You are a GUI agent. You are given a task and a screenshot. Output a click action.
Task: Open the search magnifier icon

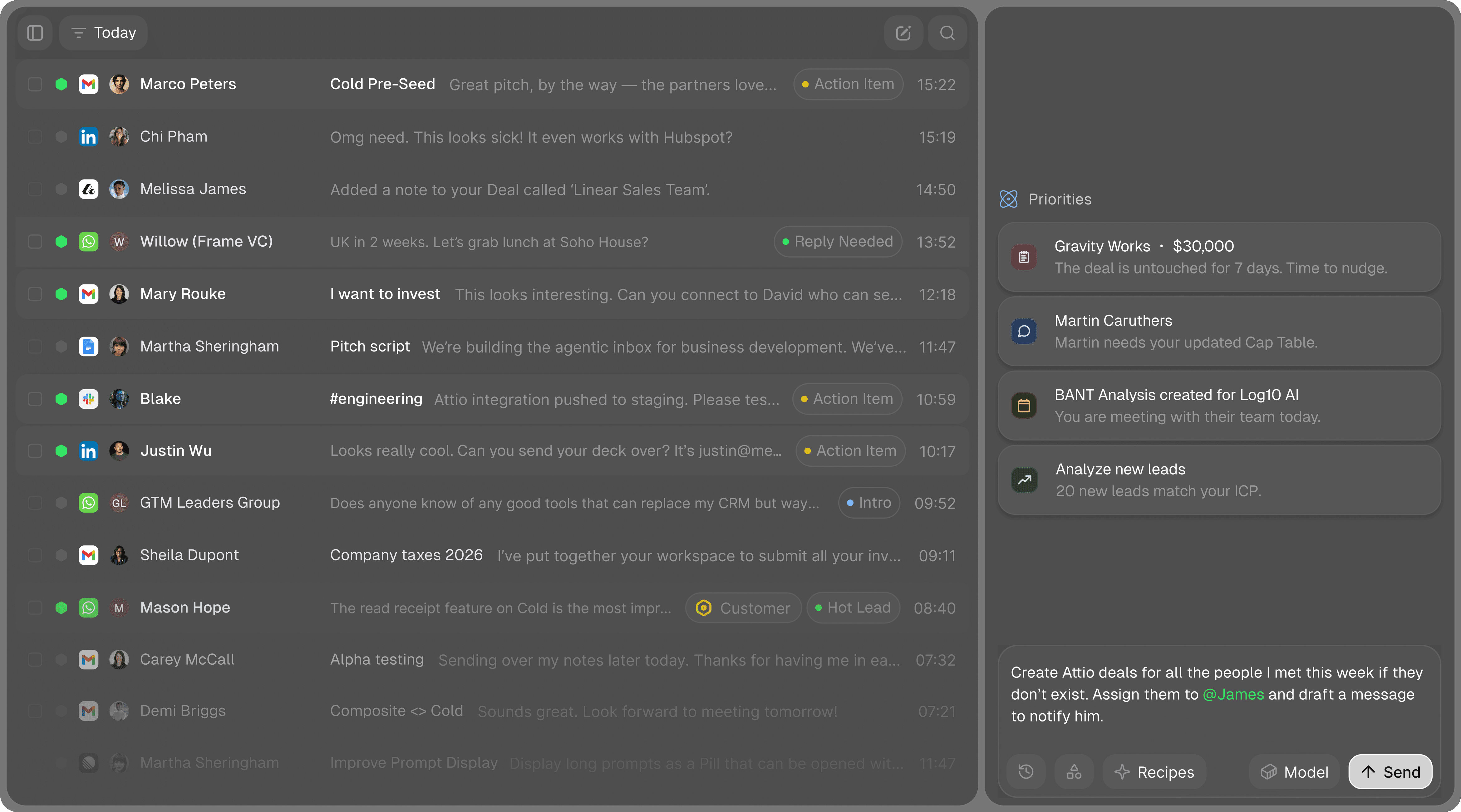947,33
